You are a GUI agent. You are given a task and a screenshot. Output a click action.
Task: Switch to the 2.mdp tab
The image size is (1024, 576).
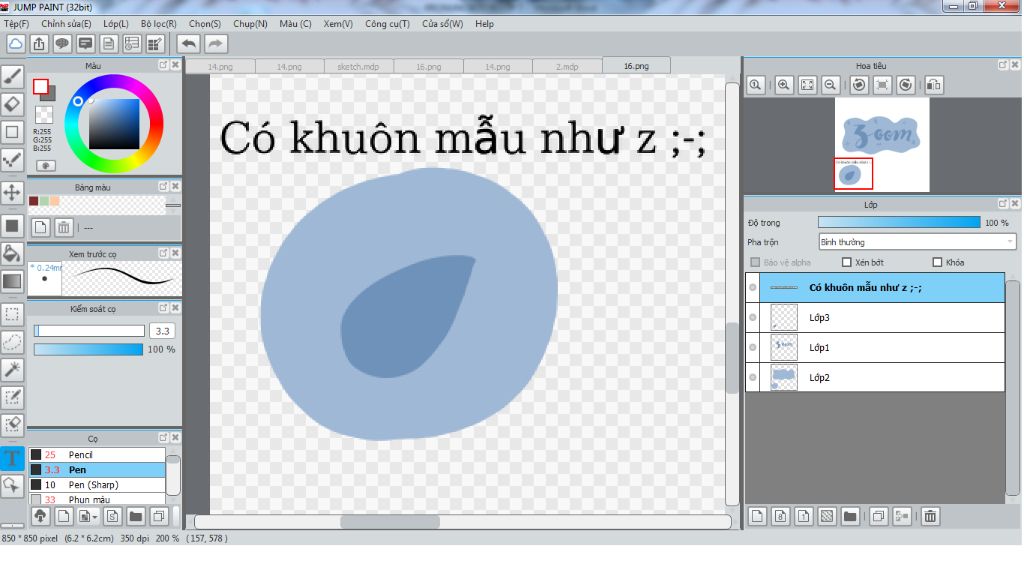point(567,67)
